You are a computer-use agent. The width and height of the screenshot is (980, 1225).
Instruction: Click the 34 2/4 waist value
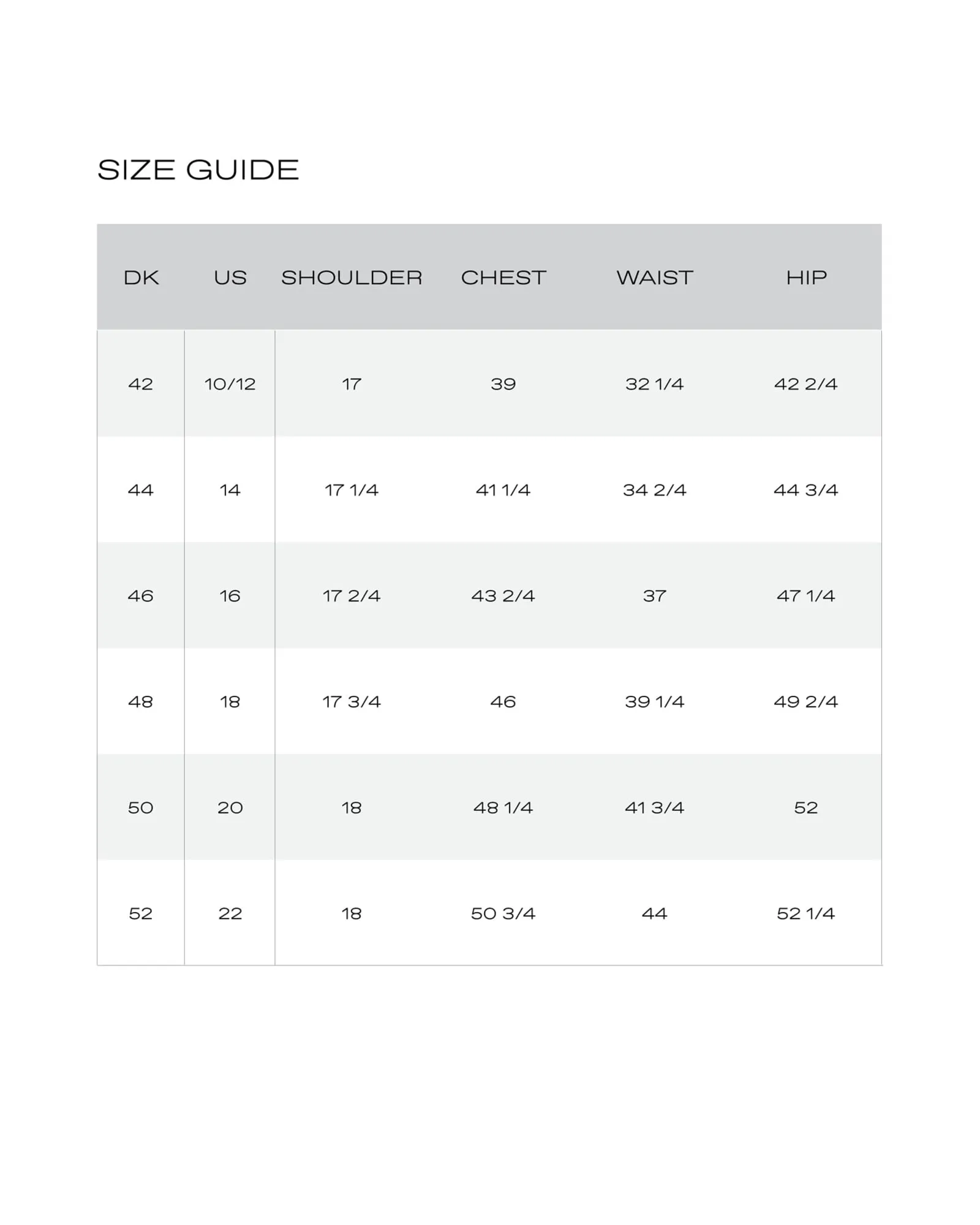point(654,490)
